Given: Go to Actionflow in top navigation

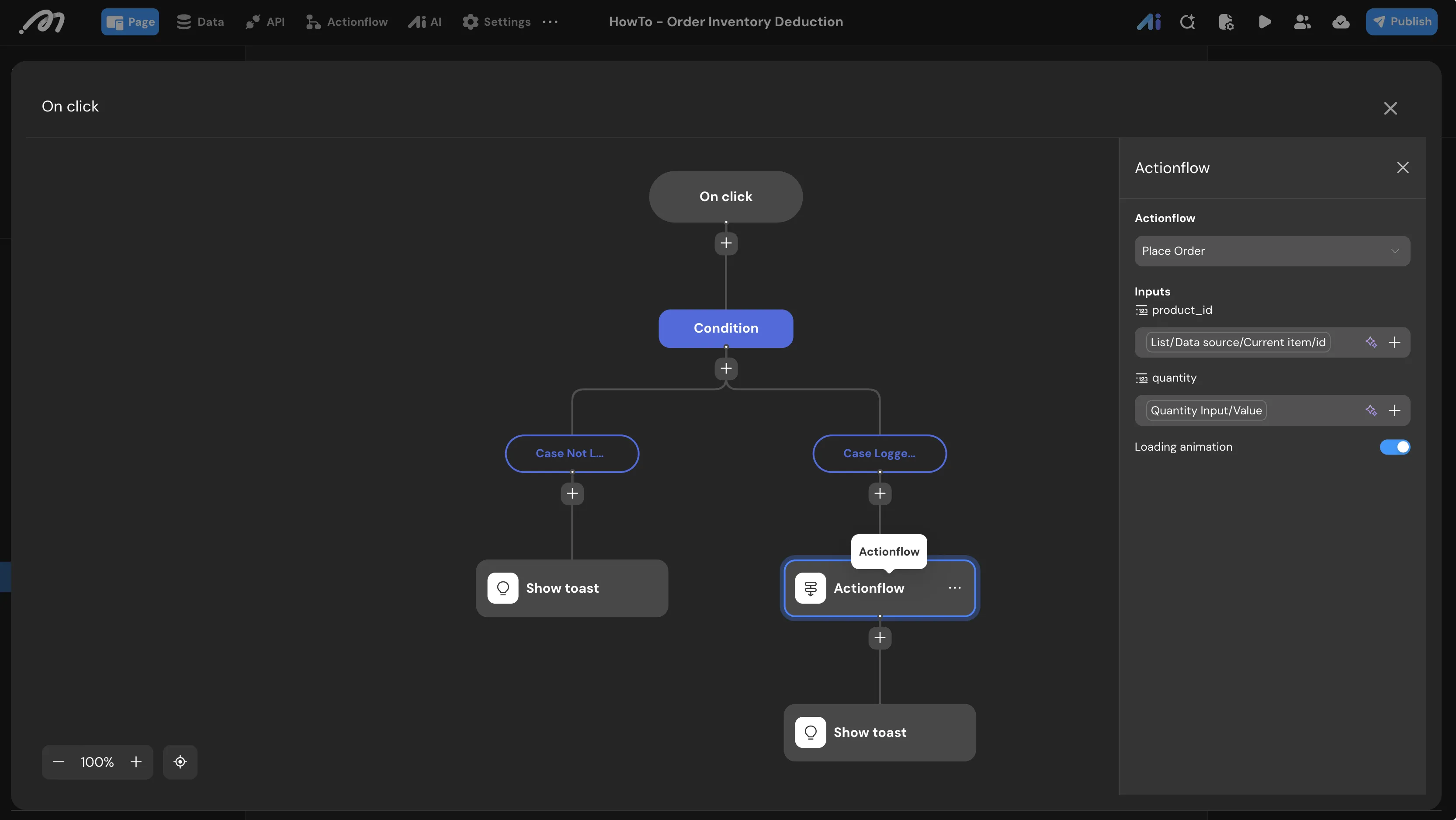Looking at the screenshot, I should coord(347,22).
